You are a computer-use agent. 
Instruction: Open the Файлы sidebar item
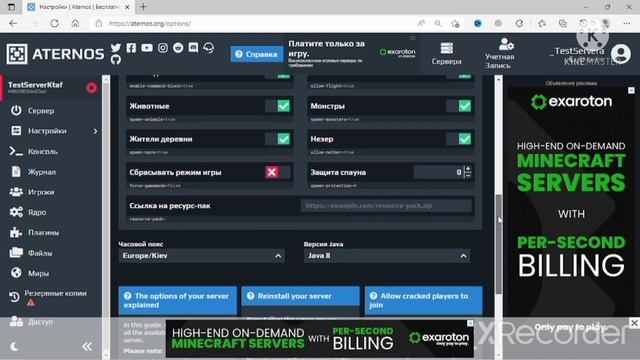(x=40, y=253)
